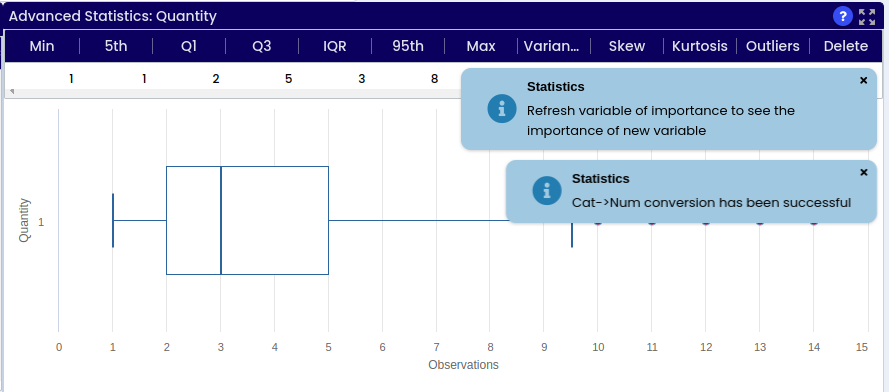Screen dimensions: 889x392
Task: Click info icon in Refresh variable notification
Action: coord(502,108)
